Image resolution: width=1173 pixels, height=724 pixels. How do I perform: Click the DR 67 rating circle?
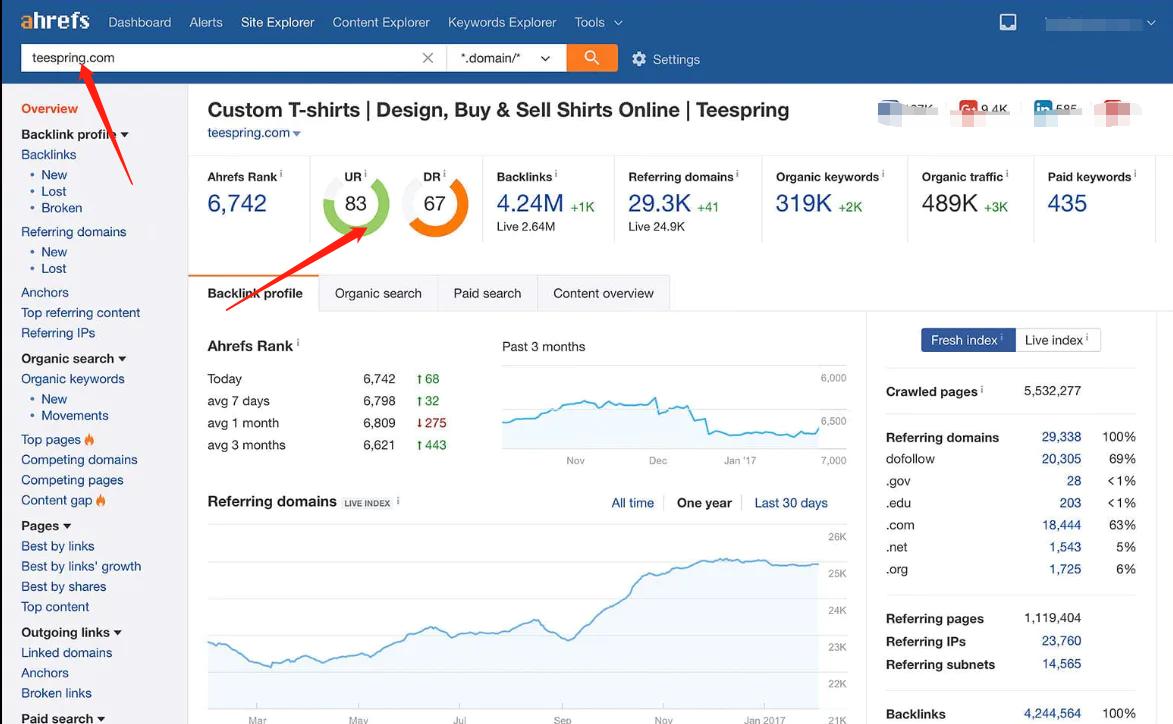click(x=434, y=204)
